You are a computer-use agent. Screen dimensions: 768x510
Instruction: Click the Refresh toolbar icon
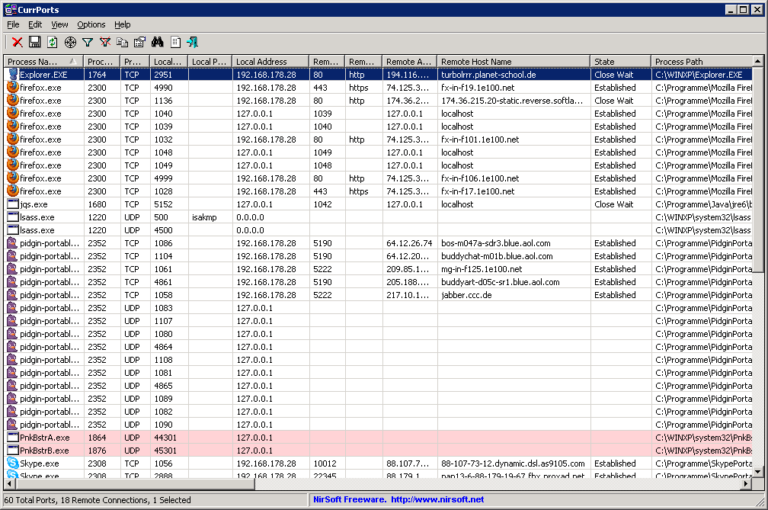[52, 42]
